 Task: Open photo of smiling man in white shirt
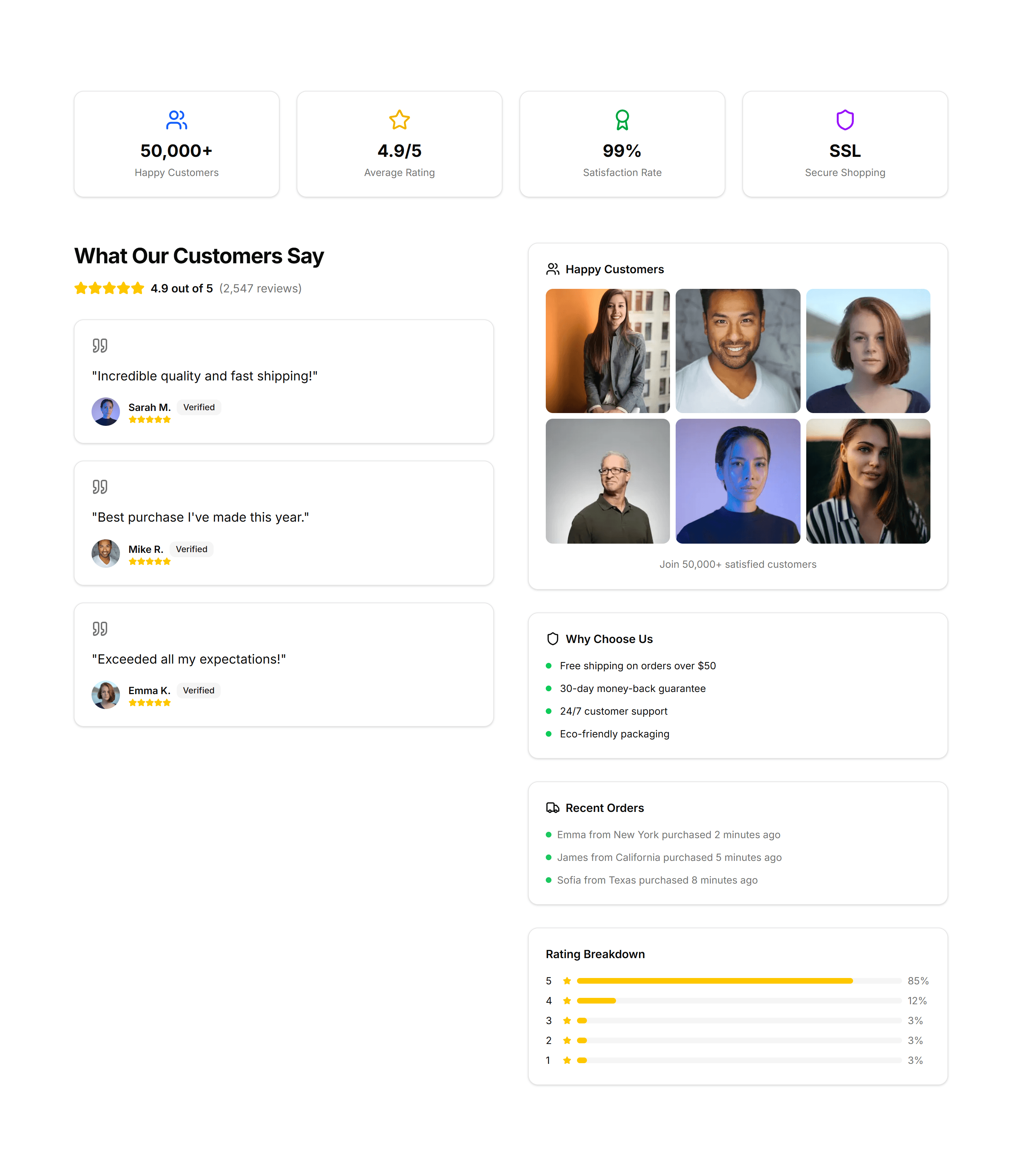[738, 351]
